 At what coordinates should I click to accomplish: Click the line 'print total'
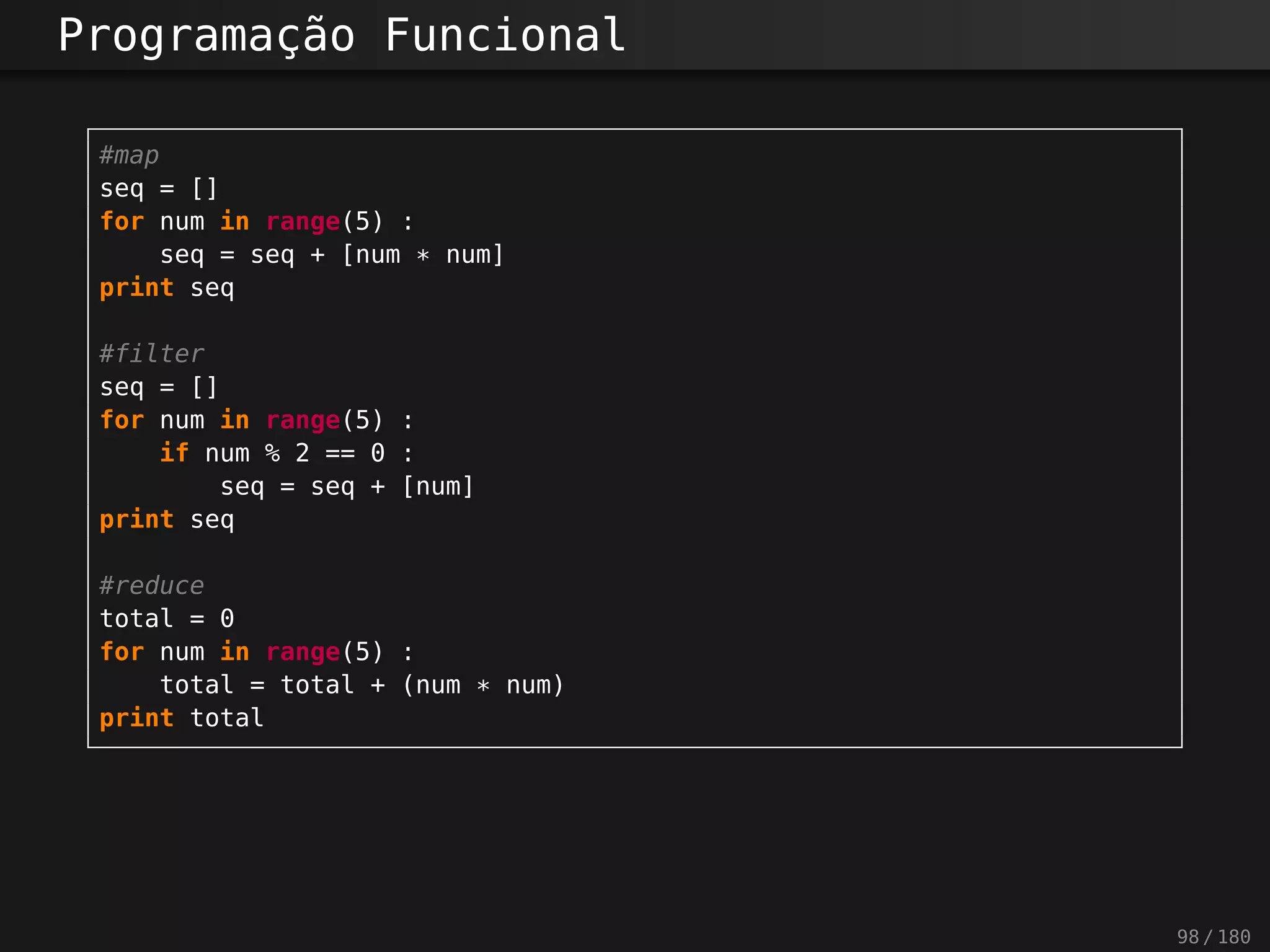(x=182, y=718)
